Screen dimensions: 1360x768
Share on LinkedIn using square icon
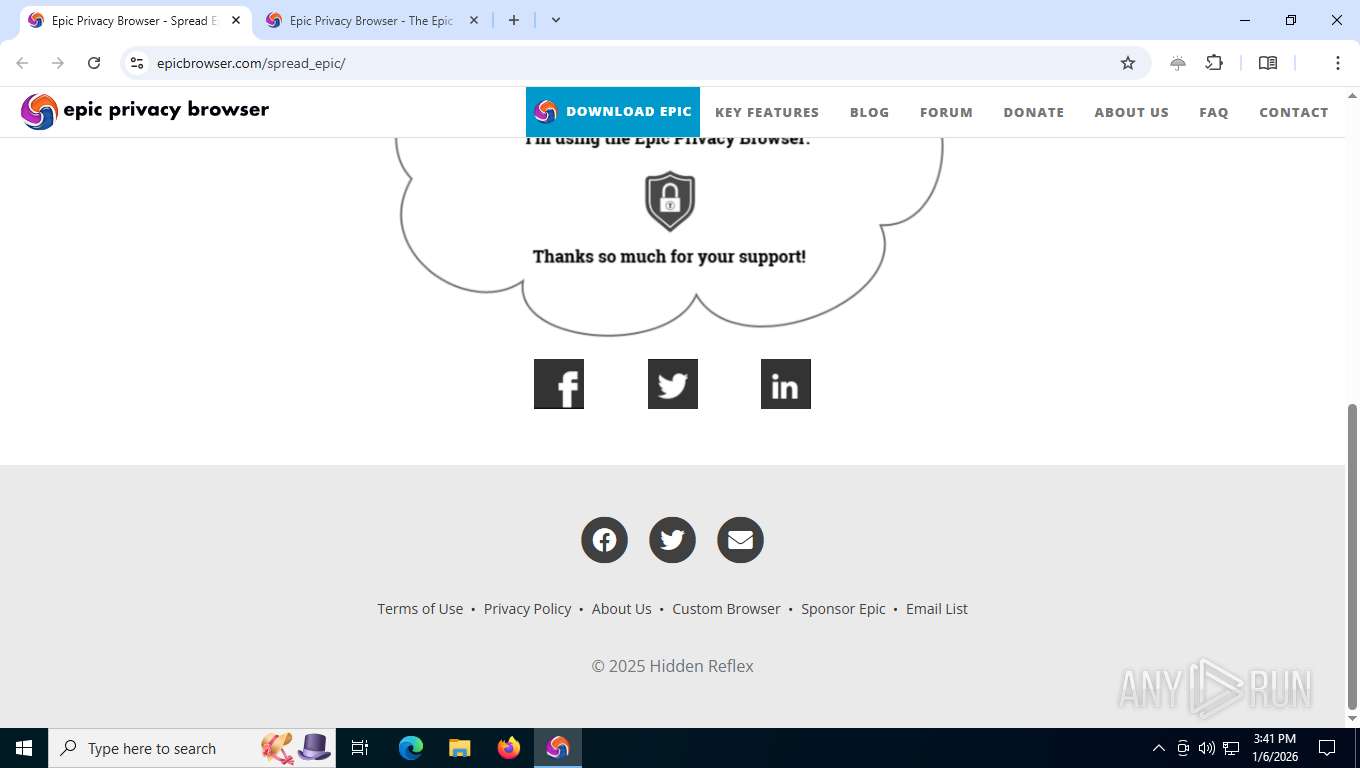pos(786,384)
